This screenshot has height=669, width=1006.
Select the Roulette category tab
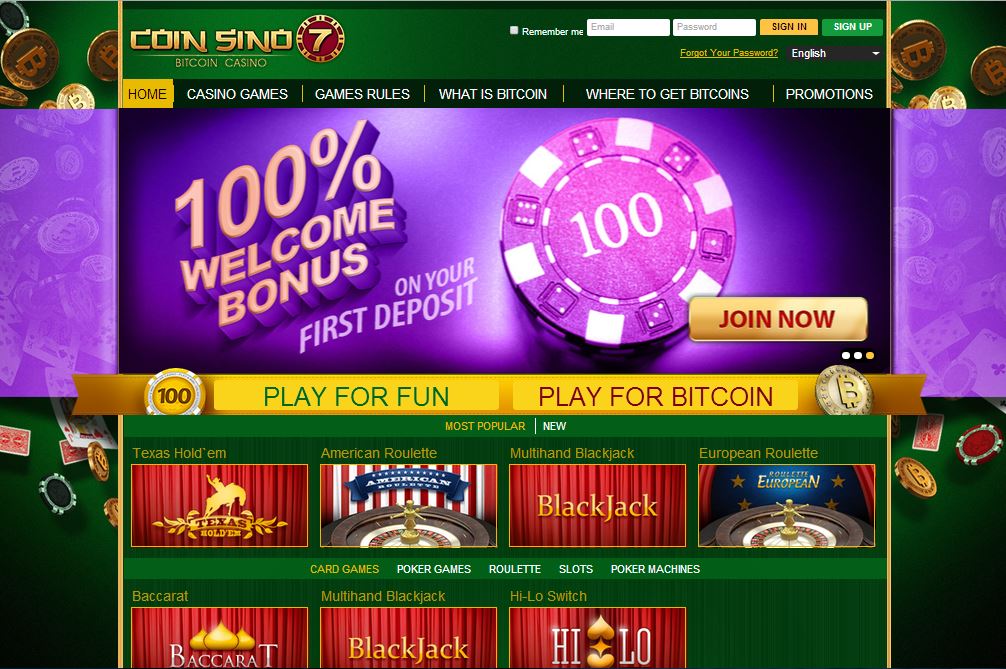[x=515, y=569]
